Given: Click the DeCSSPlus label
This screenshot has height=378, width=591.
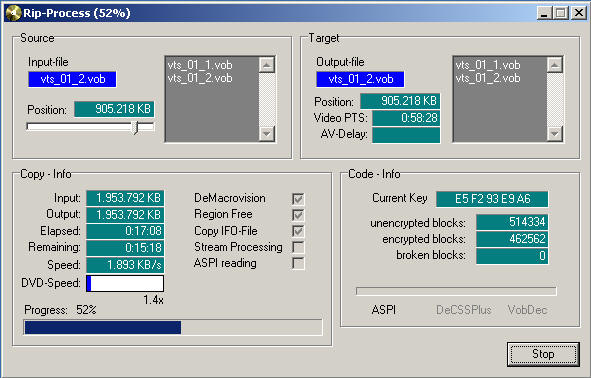Looking at the screenshot, I should coord(464,310).
